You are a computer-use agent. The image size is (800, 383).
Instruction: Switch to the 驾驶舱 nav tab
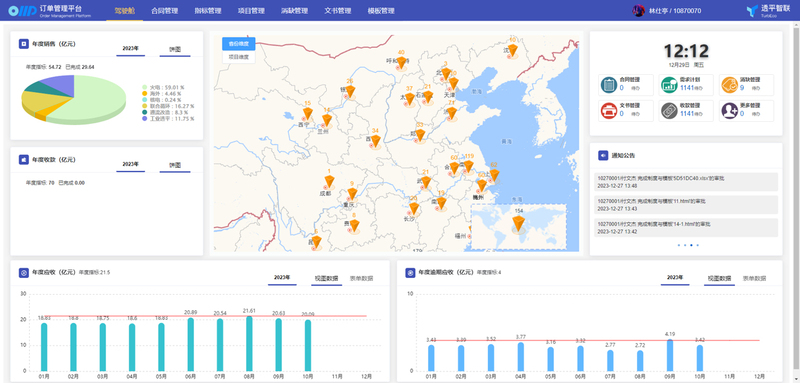(x=124, y=11)
